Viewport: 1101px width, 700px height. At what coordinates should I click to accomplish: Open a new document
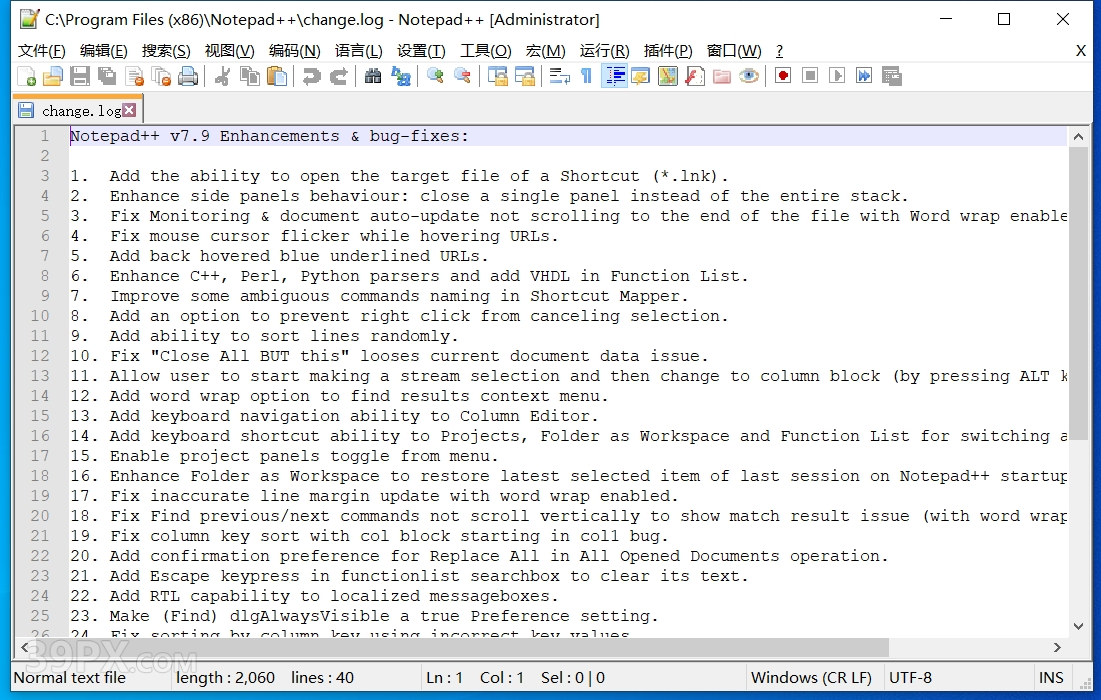tap(27, 76)
